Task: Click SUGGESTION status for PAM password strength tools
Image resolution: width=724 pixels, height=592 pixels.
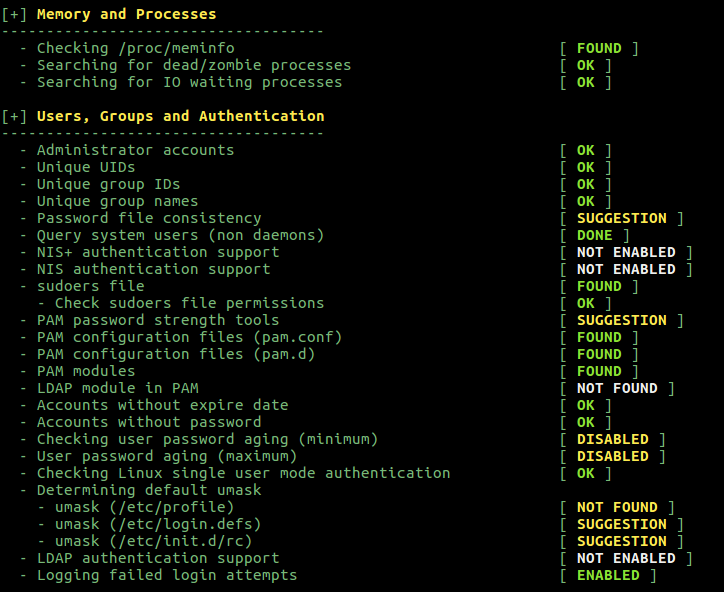Action: pyautogui.click(x=622, y=320)
